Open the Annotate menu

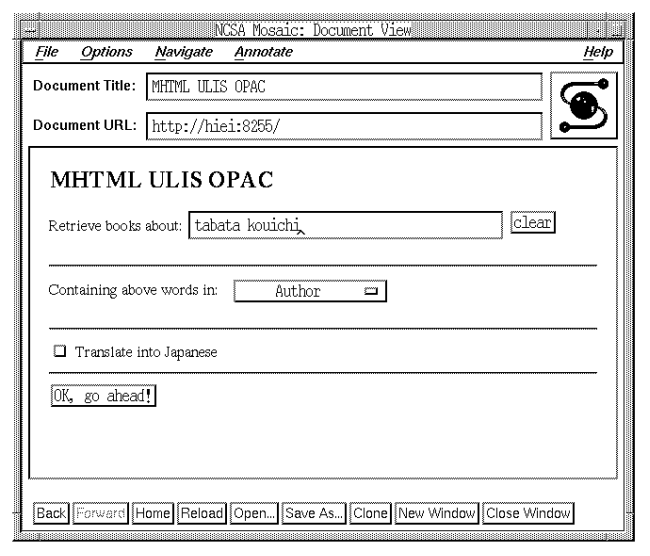(x=263, y=51)
